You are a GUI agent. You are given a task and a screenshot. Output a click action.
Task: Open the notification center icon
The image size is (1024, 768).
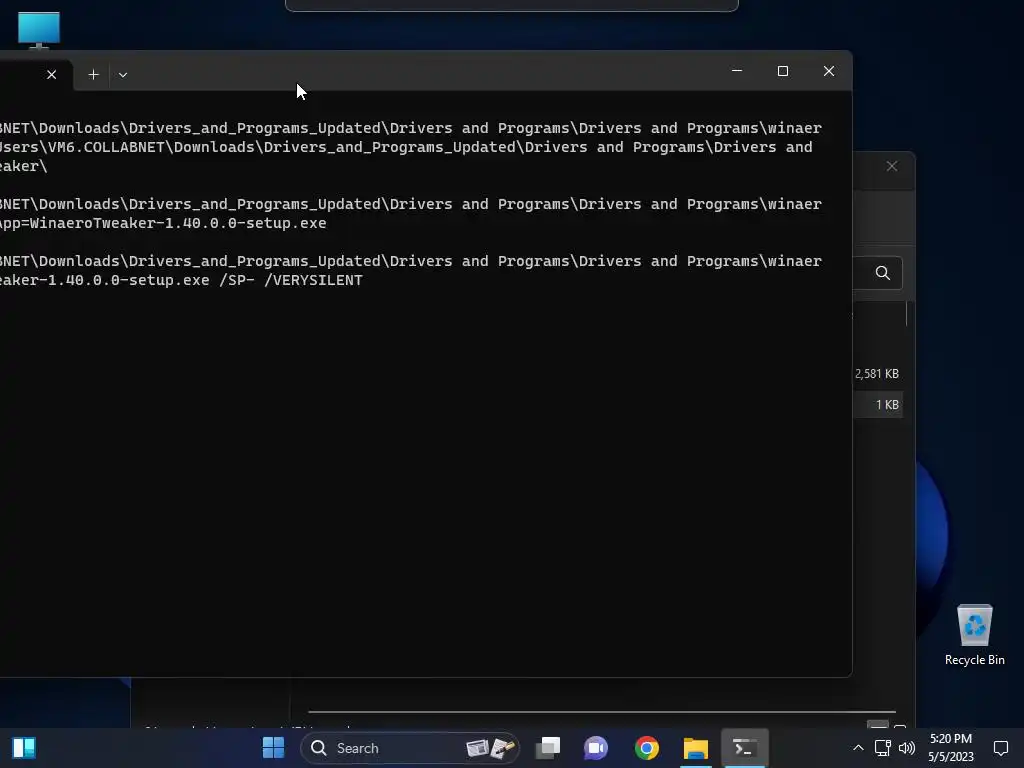click(x=1000, y=748)
